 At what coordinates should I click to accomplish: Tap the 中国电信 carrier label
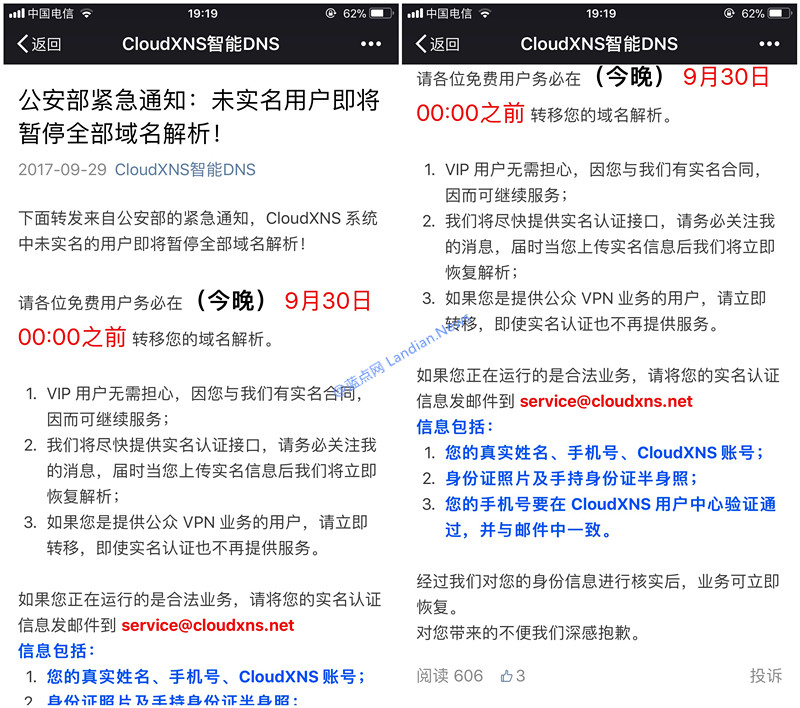click(50, 14)
